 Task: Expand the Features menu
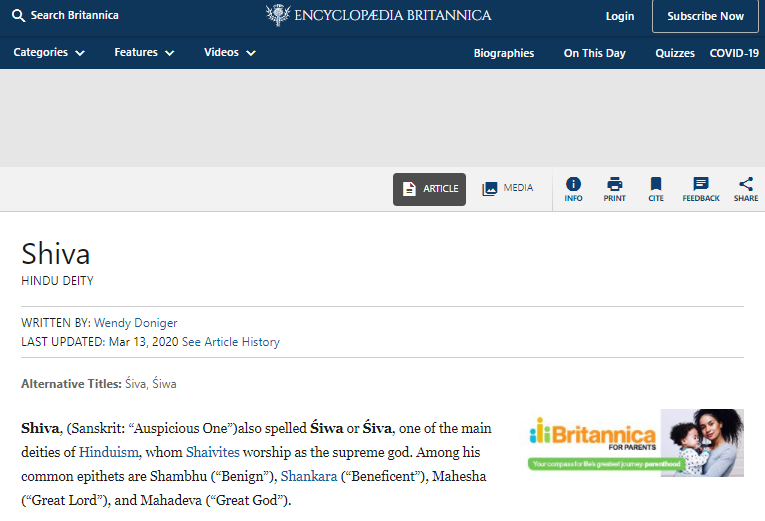tap(144, 53)
